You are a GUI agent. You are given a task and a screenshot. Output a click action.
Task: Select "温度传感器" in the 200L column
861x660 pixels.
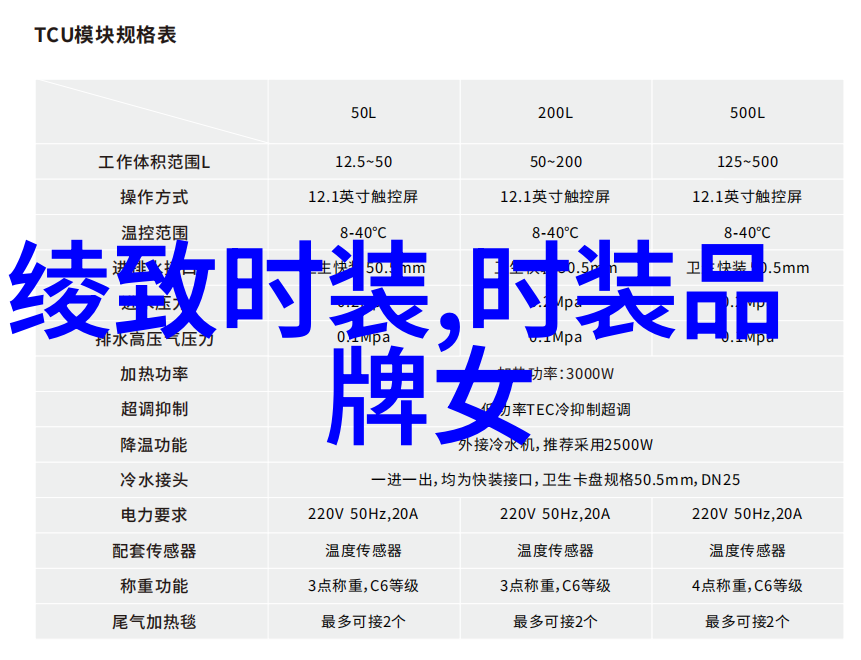click(555, 551)
